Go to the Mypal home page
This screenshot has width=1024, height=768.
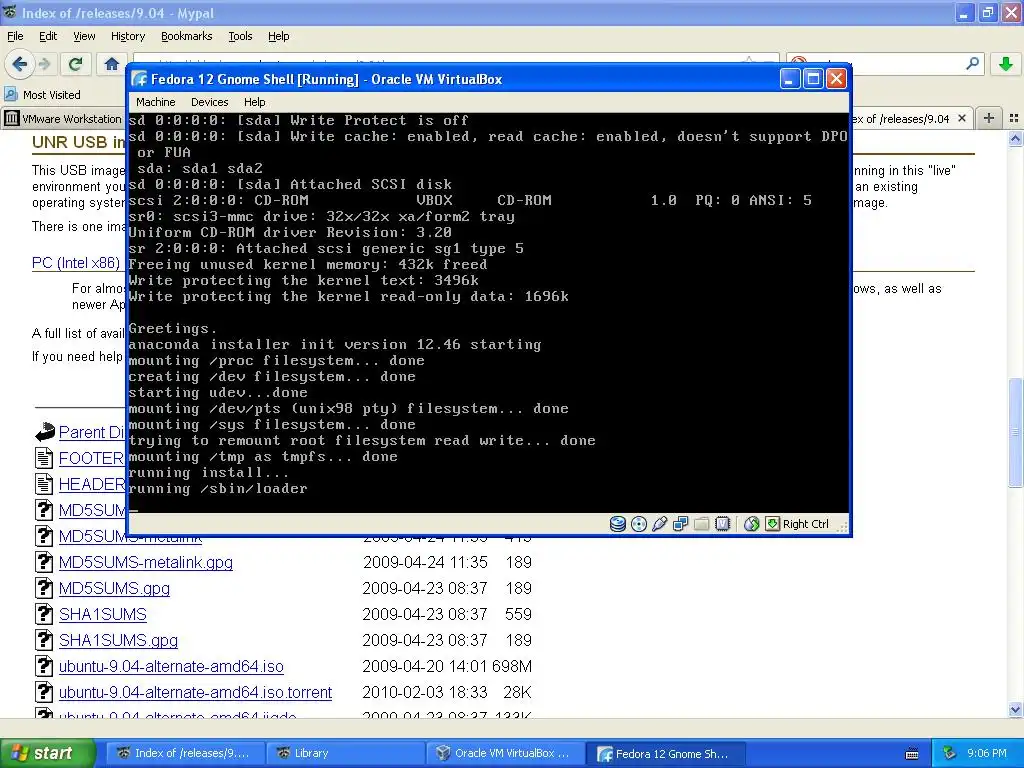pyautogui.click(x=112, y=64)
